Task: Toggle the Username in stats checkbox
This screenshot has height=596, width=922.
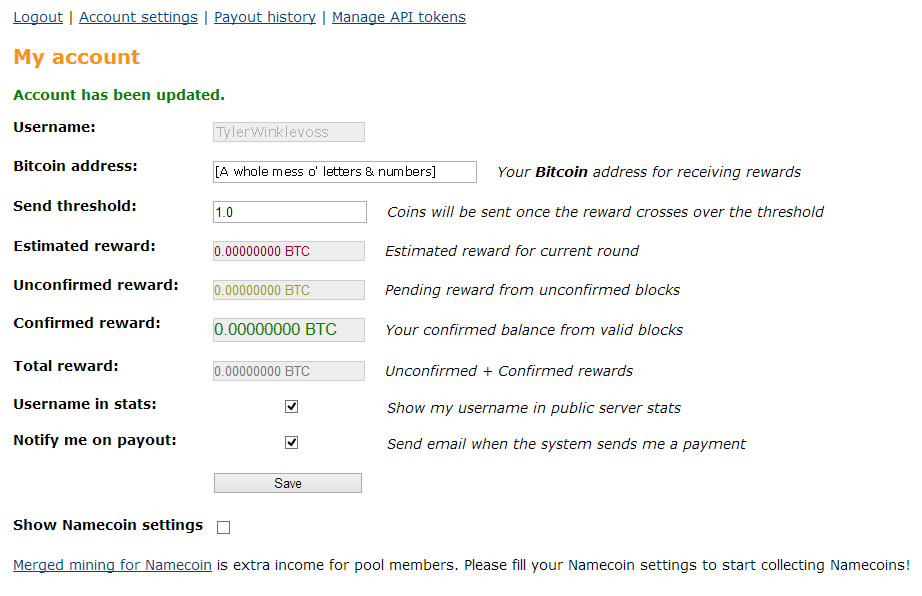Action: [x=292, y=407]
